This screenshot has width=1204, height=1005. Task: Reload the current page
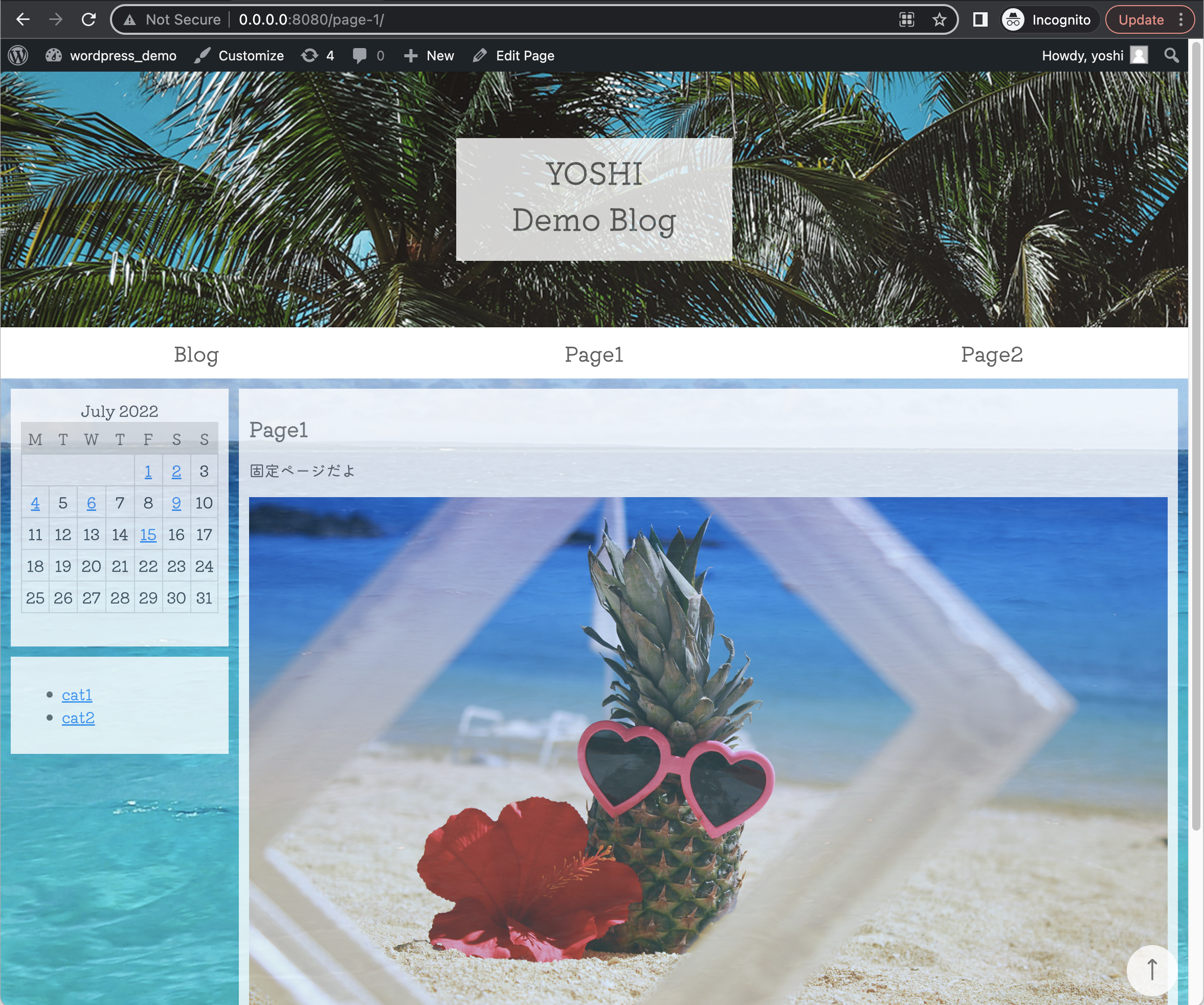click(x=88, y=19)
